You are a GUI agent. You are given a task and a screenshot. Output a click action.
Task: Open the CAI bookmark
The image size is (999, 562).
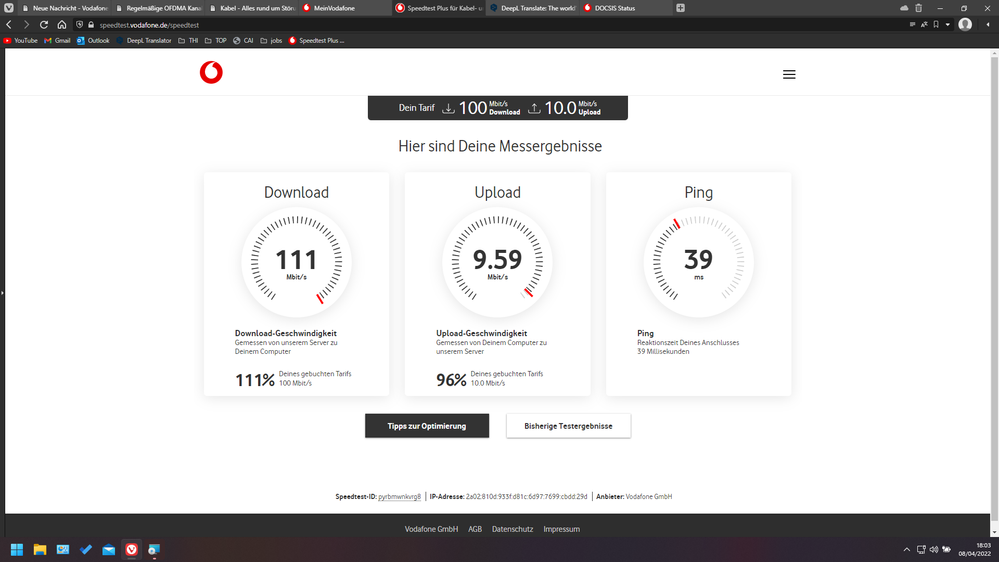click(x=243, y=40)
